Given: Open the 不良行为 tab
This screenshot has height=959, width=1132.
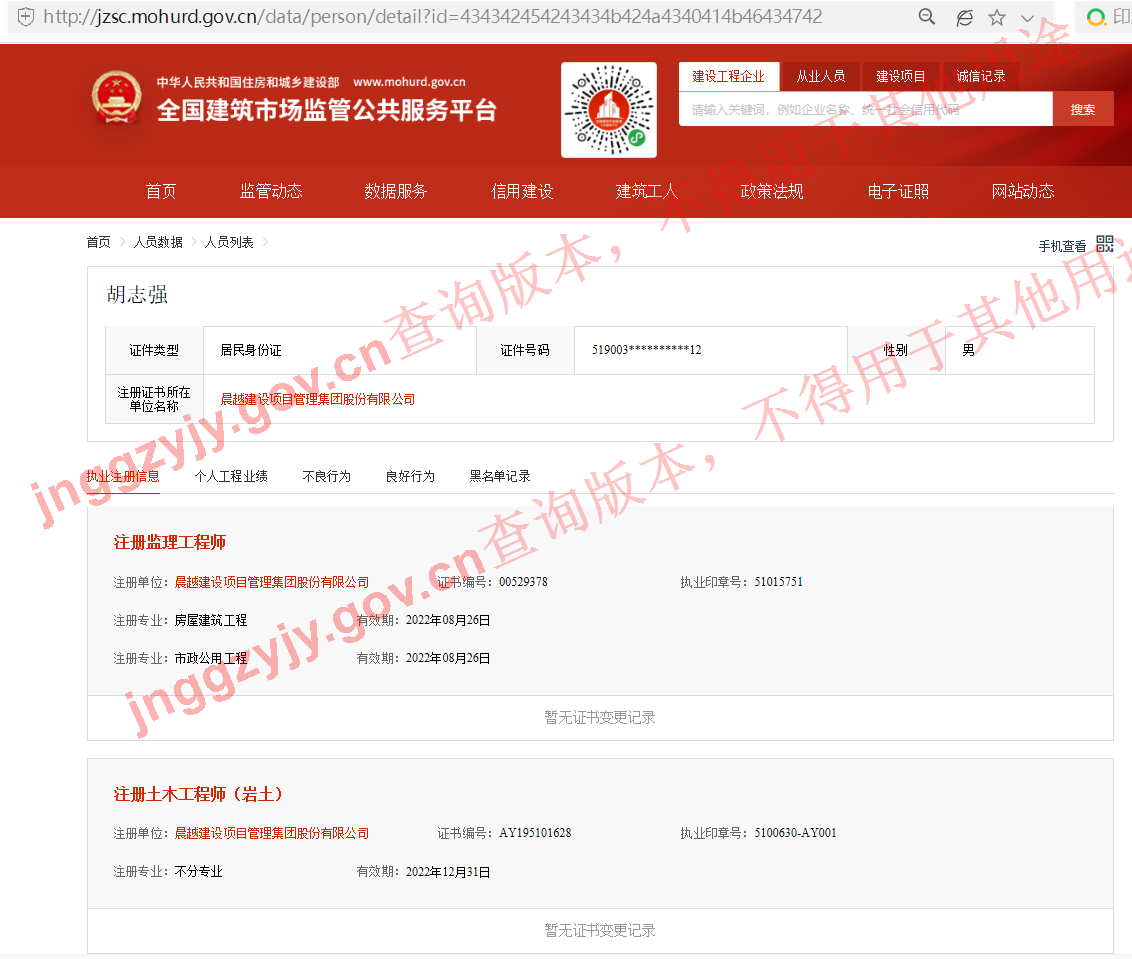Looking at the screenshot, I should click(326, 476).
